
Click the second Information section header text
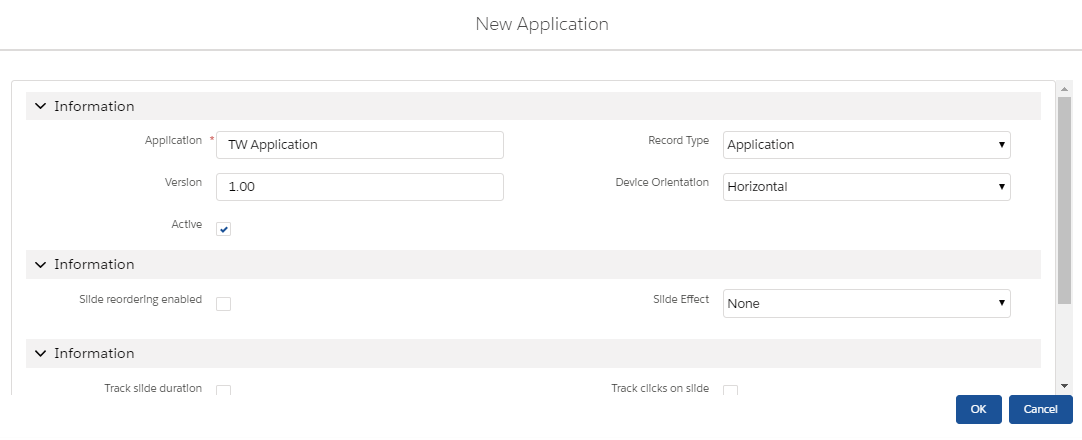(94, 265)
